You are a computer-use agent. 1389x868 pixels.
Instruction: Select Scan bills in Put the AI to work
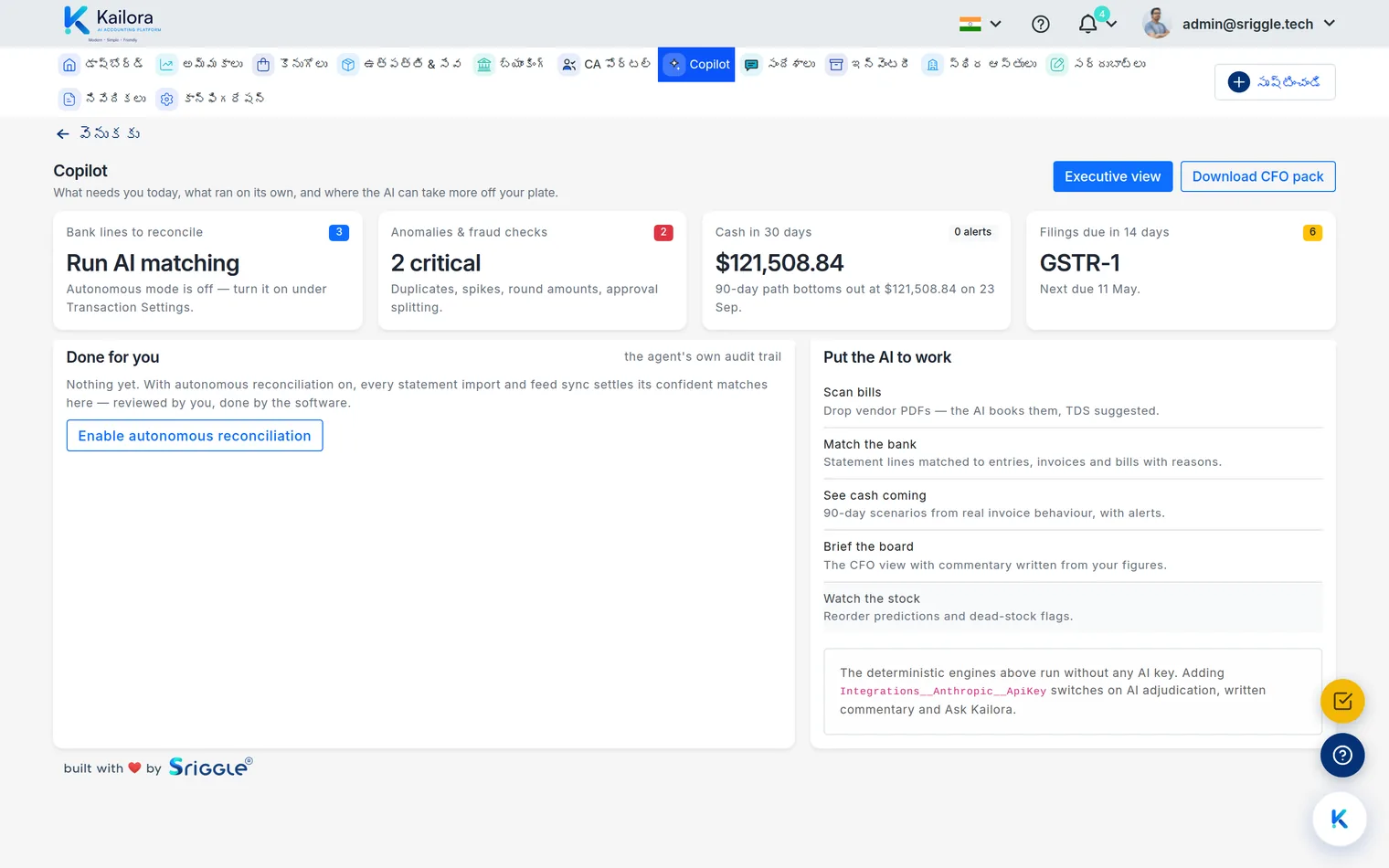pos(1073,401)
